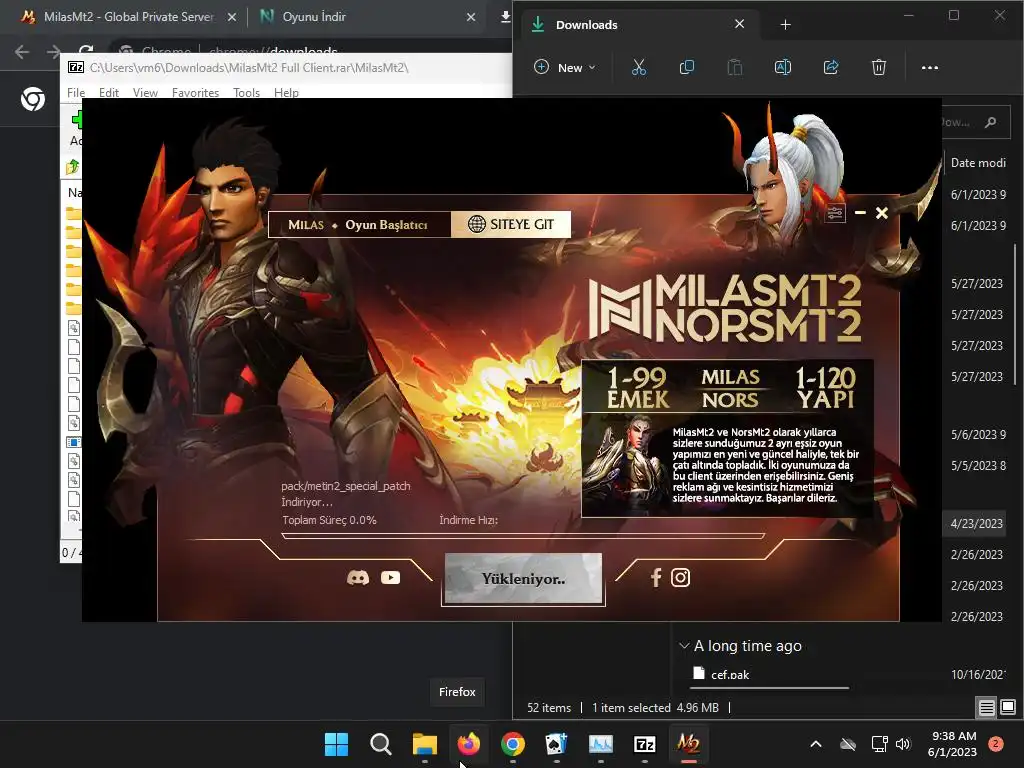Click Share icon in Downloads explorer toolbar
Viewport: 1024px width, 768px height.
[x=831, y=67]
